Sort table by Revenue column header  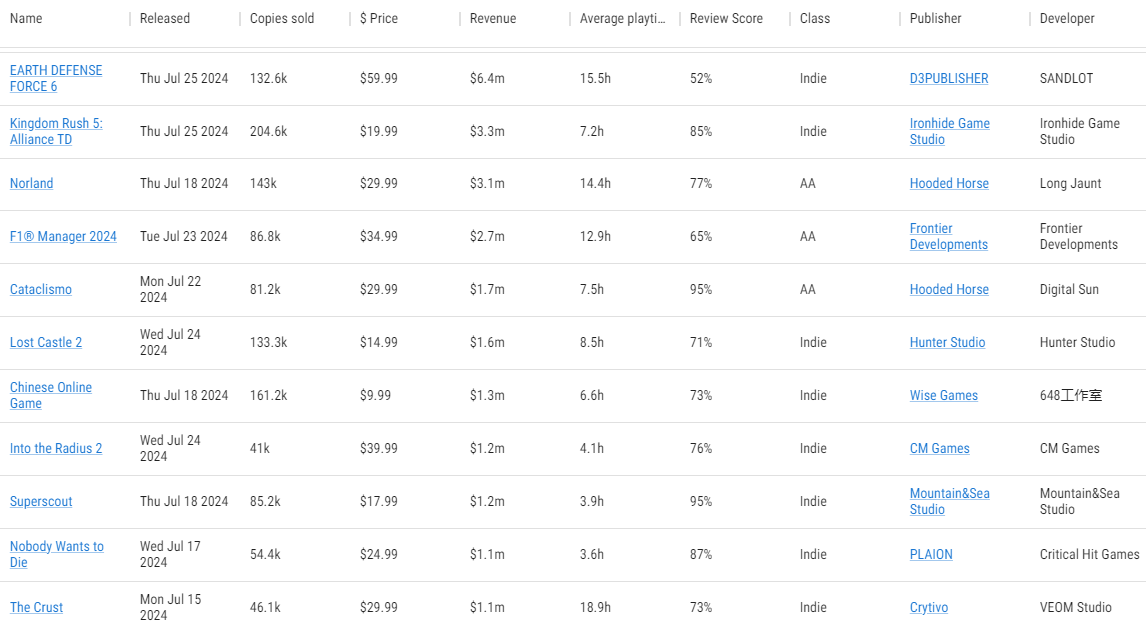[493, 18]
